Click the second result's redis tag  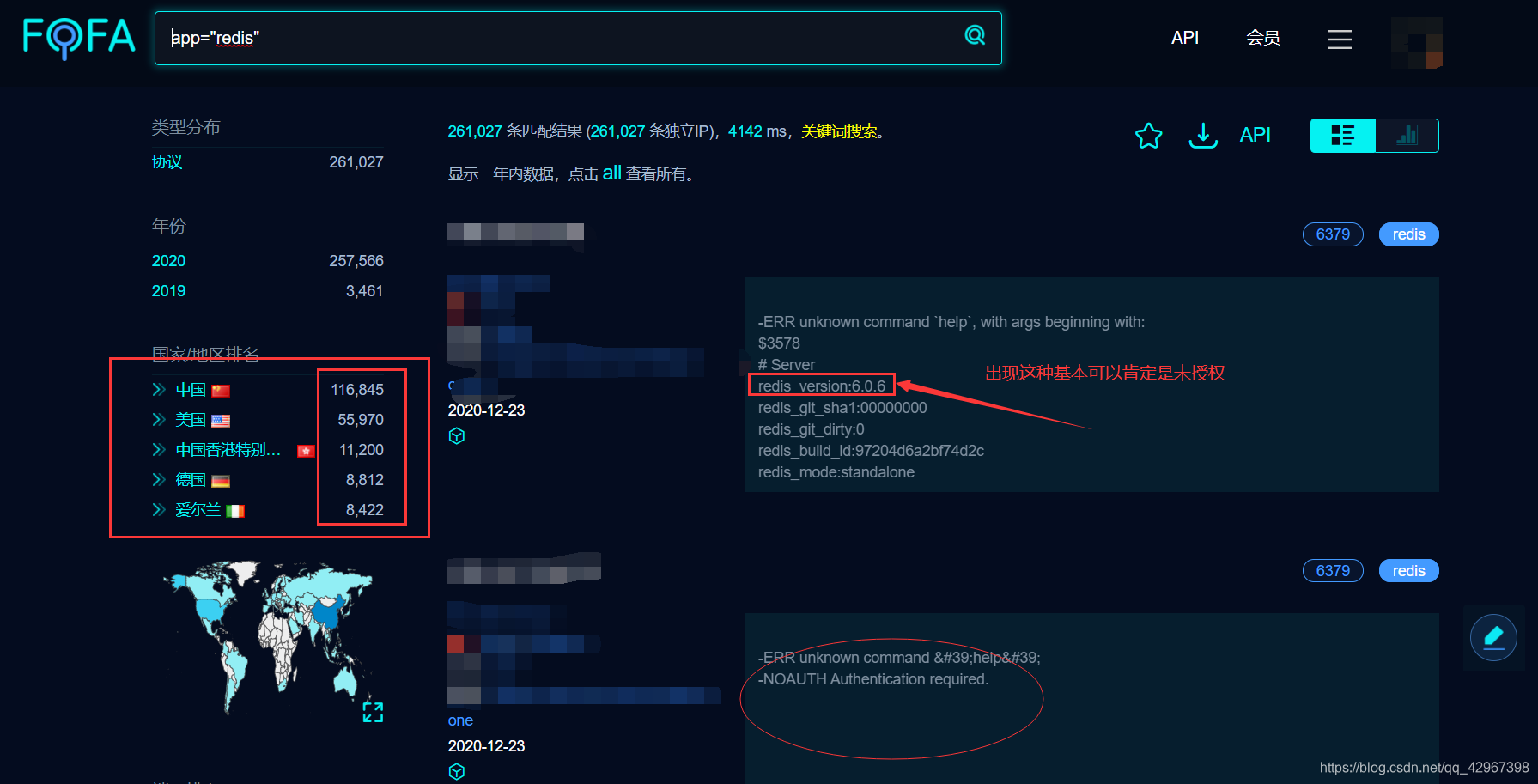point(1408,571)
